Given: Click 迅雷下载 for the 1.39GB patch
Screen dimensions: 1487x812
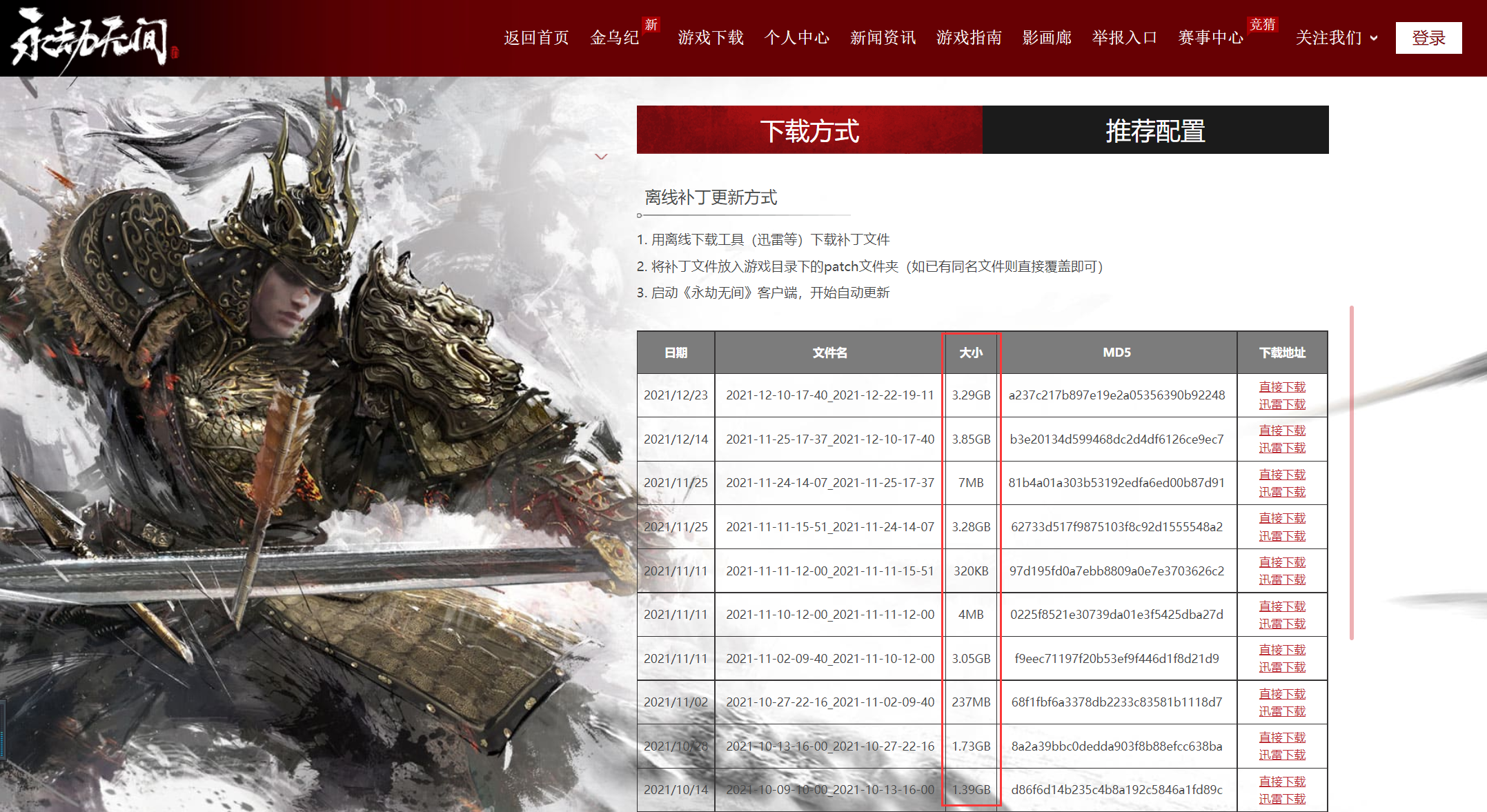Looking at the screenshot, I should pyautogui.click(x=1282, y=799).
